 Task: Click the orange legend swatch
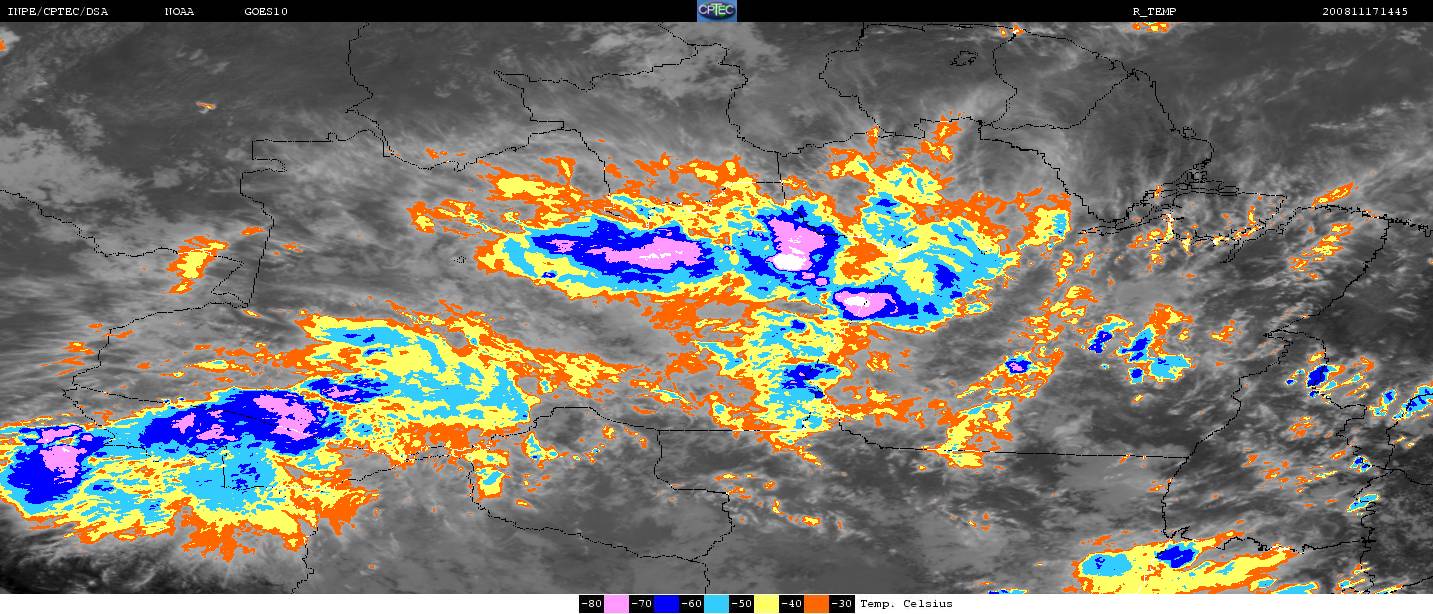tap(816, 604)
